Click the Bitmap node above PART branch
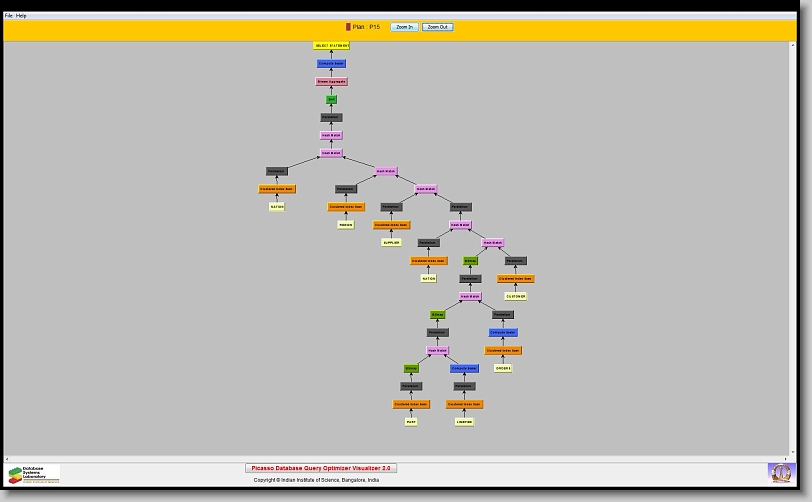This screenshot has height=502, width=812. tap(411, 368)
